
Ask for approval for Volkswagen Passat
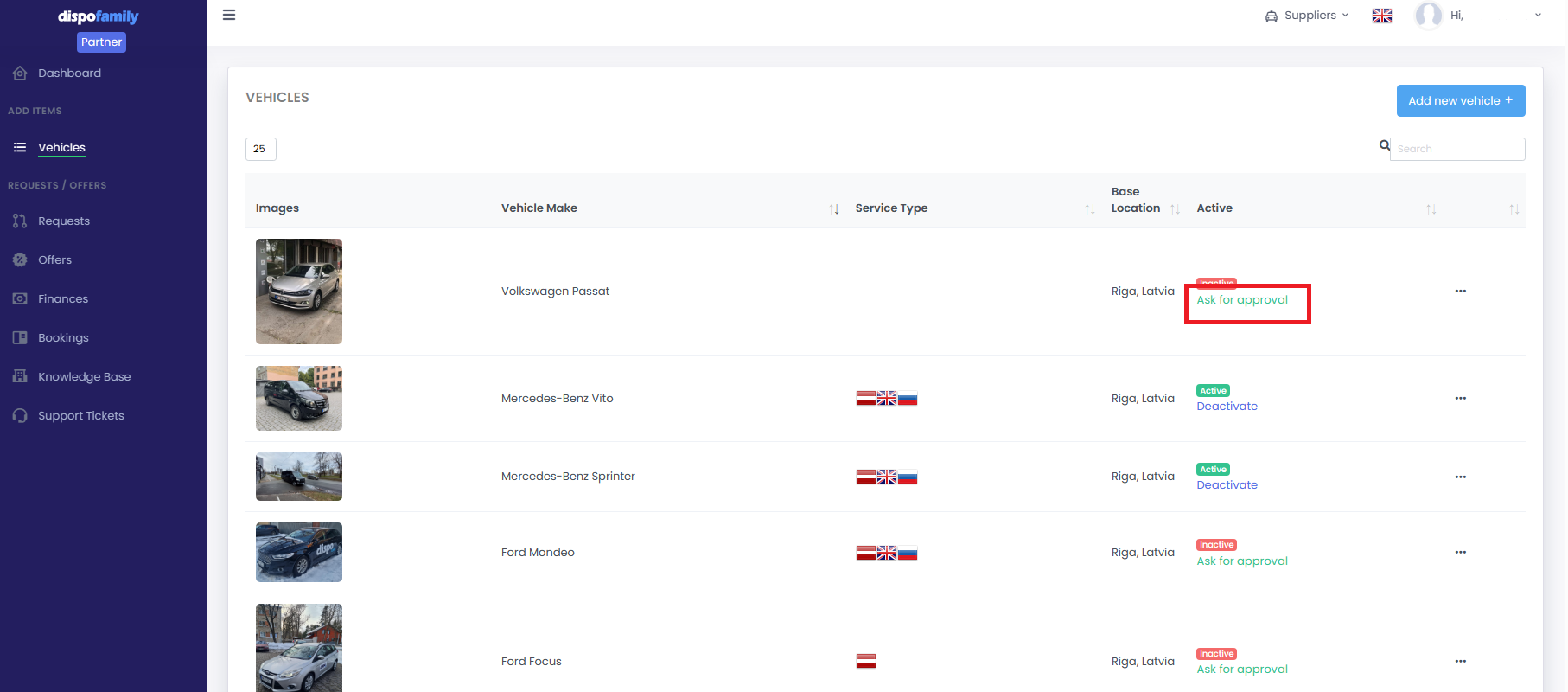[1241, 300]
